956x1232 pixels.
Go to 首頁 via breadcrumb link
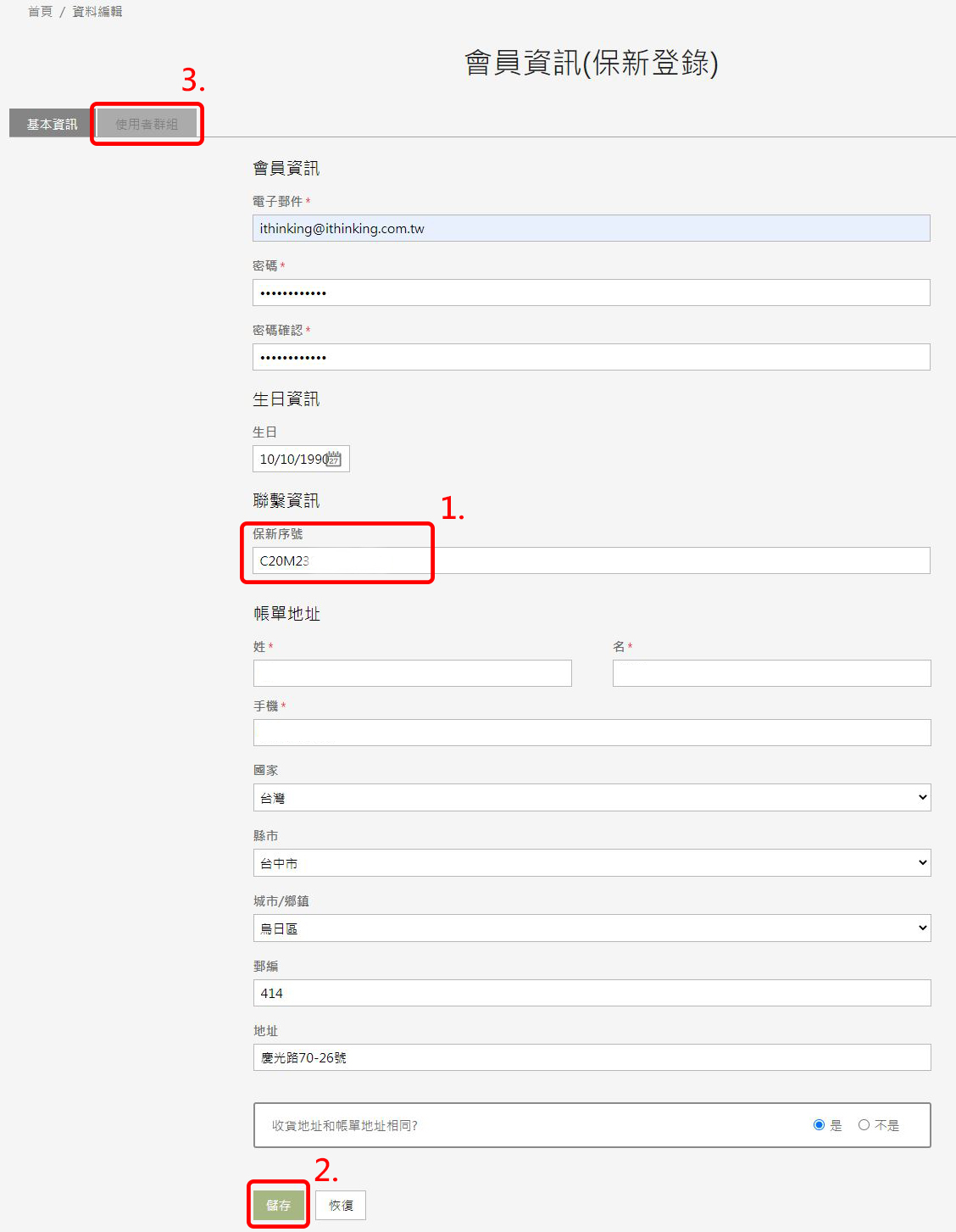[x=40, y=11]
